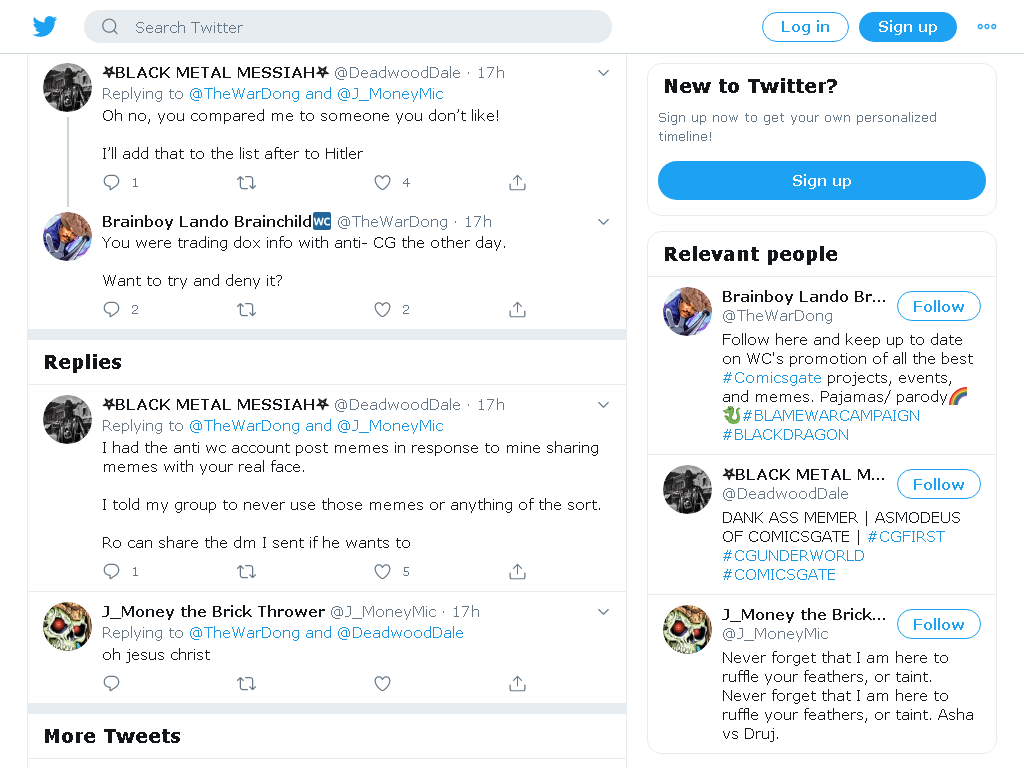Image resolution: width=1024 pixels, height=768 pixels.
Task: Like the "oh jesus christ" tweet
Action: coord(382,684)
